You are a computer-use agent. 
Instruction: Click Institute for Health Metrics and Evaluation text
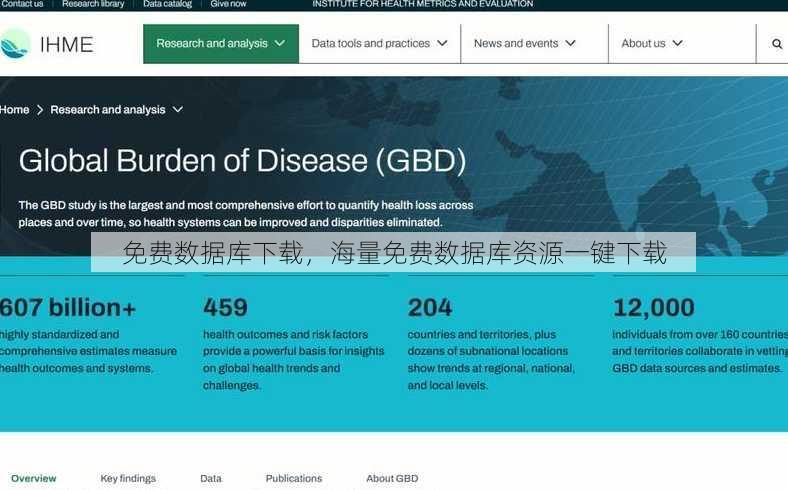coord(423,4)
